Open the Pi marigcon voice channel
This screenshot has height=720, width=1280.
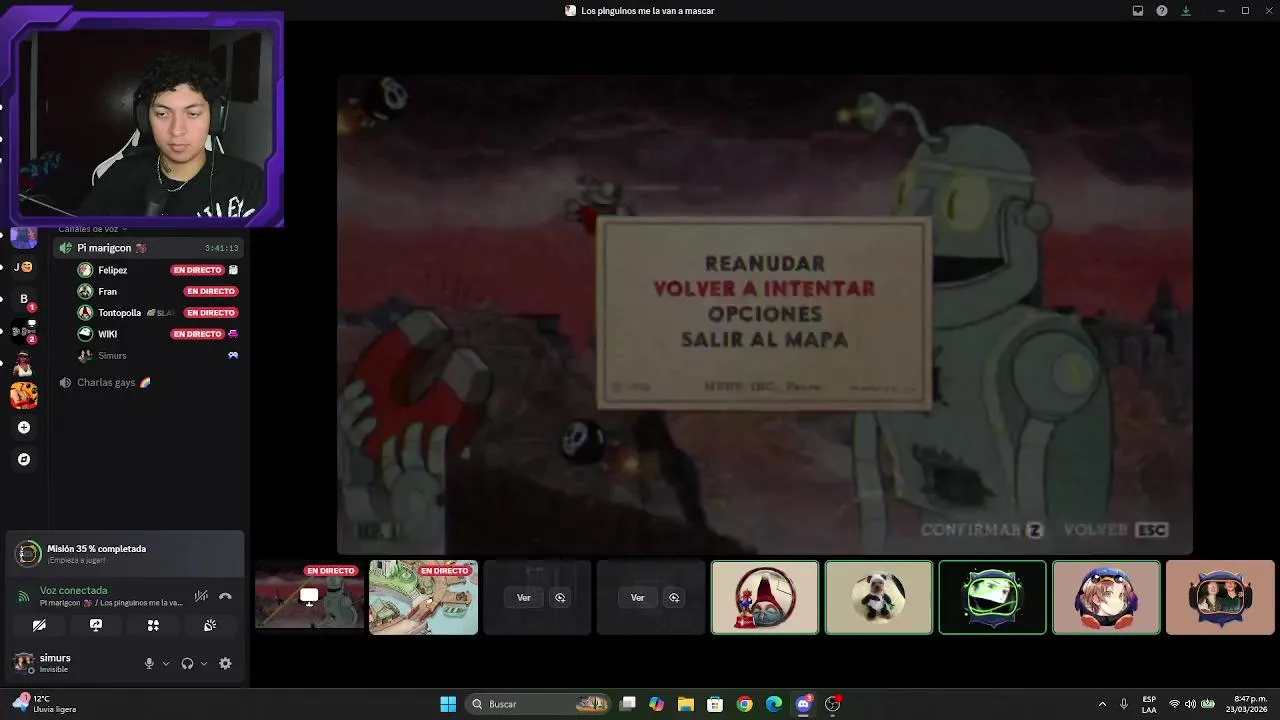148,248
